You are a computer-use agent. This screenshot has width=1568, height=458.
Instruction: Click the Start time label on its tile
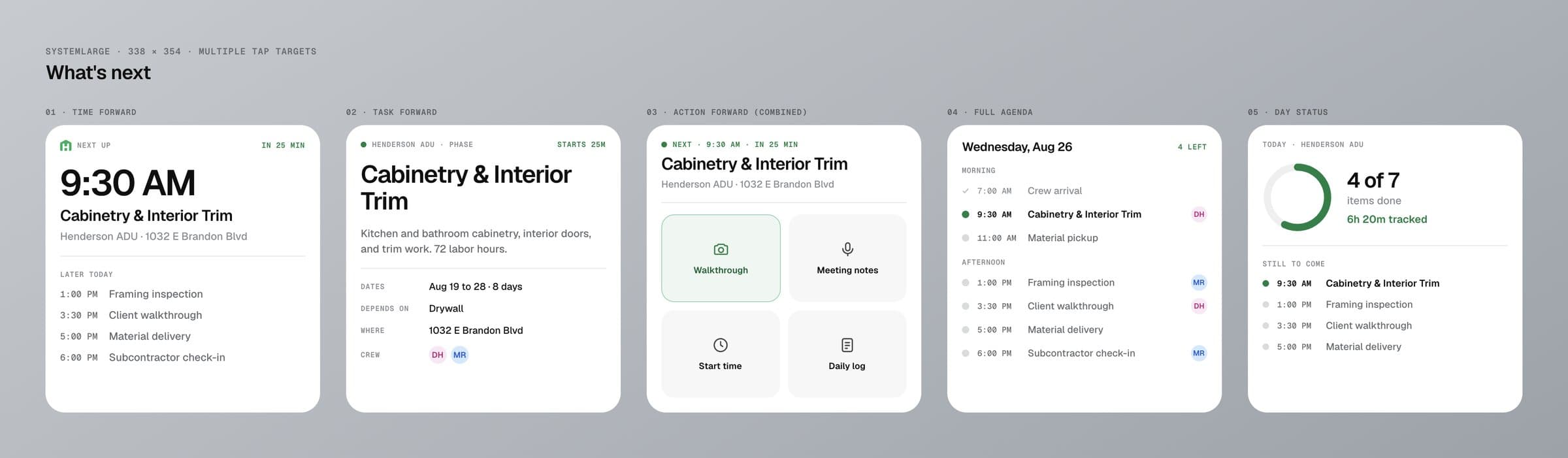coord(720,366)
